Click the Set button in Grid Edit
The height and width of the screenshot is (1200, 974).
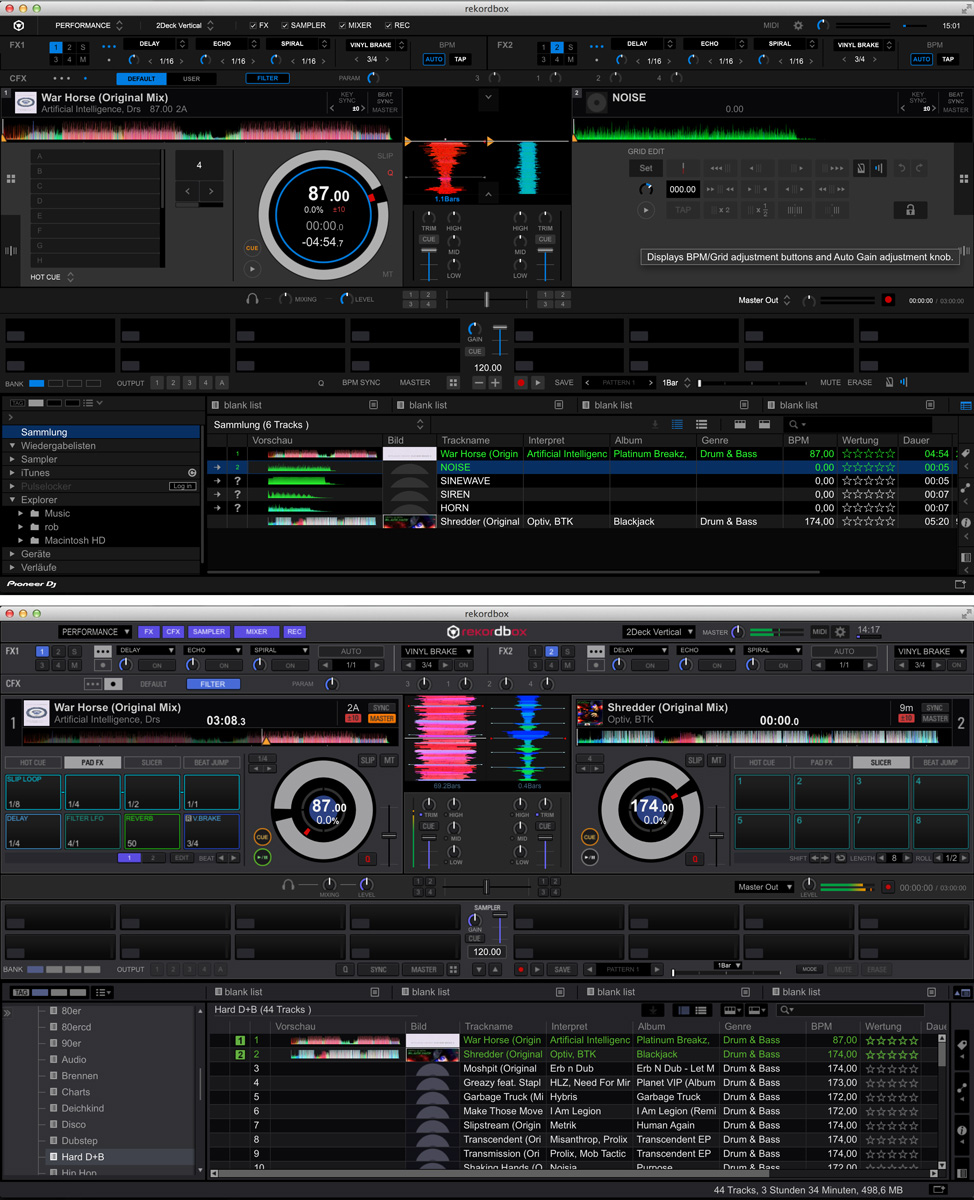pos(646,168)
